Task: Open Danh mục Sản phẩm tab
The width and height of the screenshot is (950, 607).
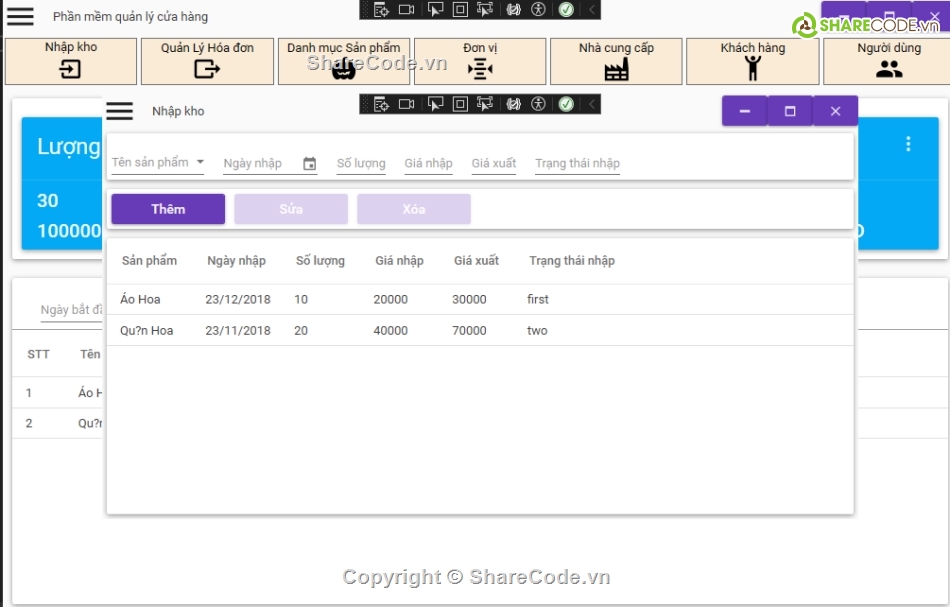Action: tap(343, 61)
